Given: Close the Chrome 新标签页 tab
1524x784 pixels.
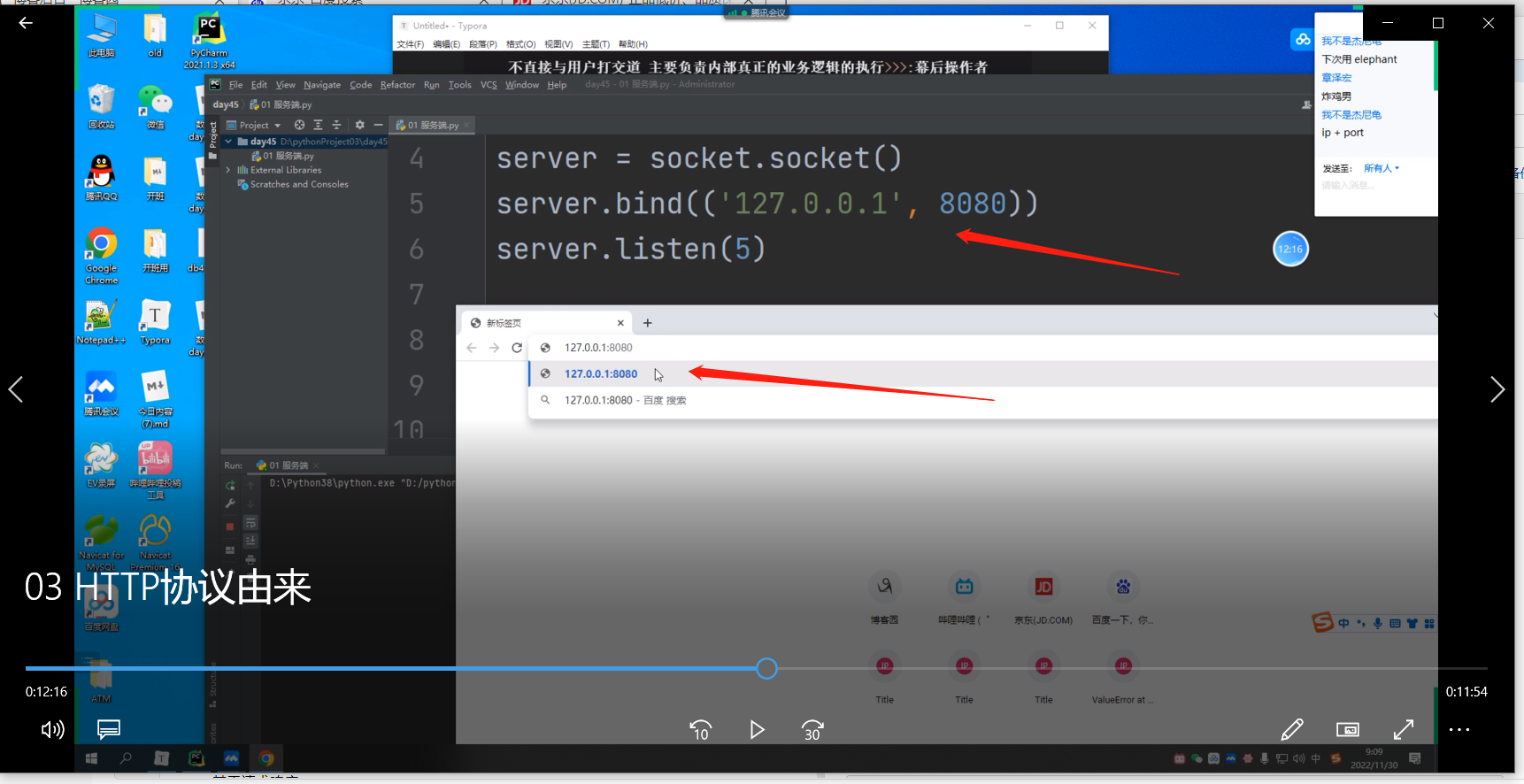Looking at the screenshot, I should click(620, 323).
